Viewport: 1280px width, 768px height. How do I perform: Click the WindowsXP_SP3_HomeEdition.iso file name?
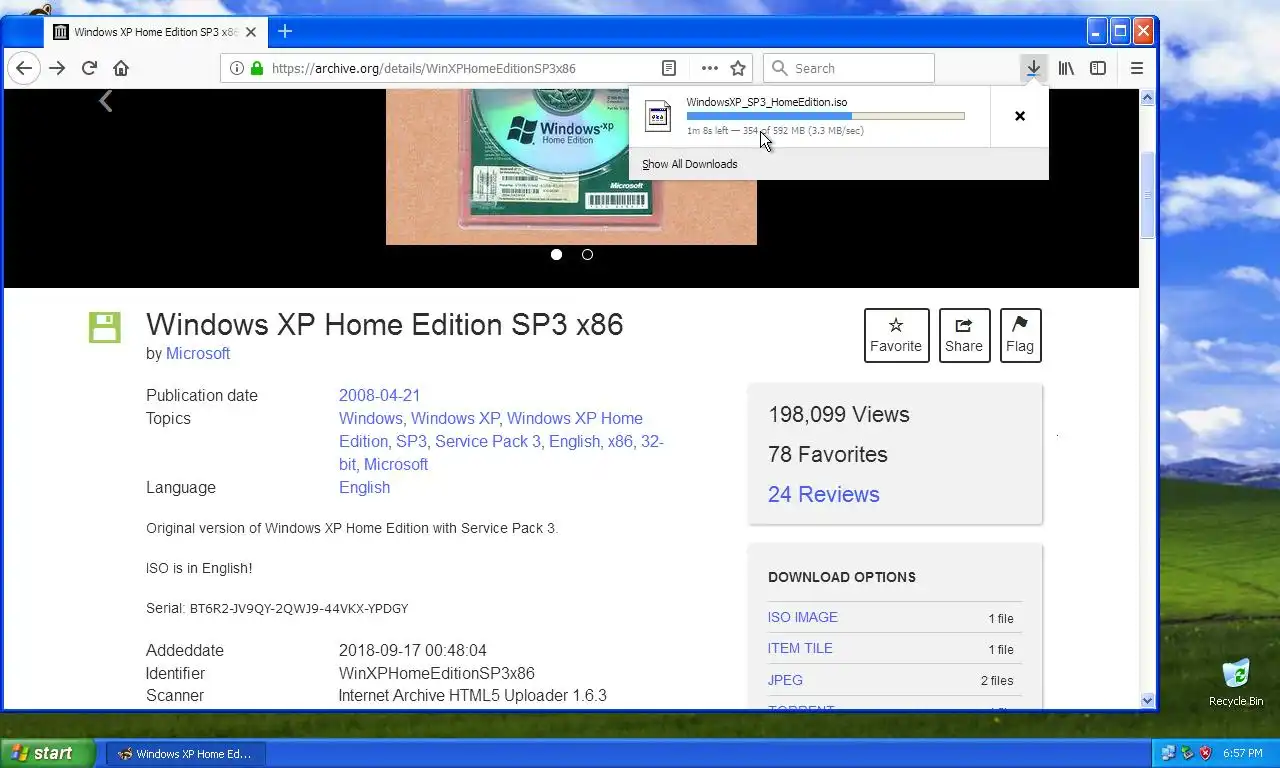coord(767,102)
